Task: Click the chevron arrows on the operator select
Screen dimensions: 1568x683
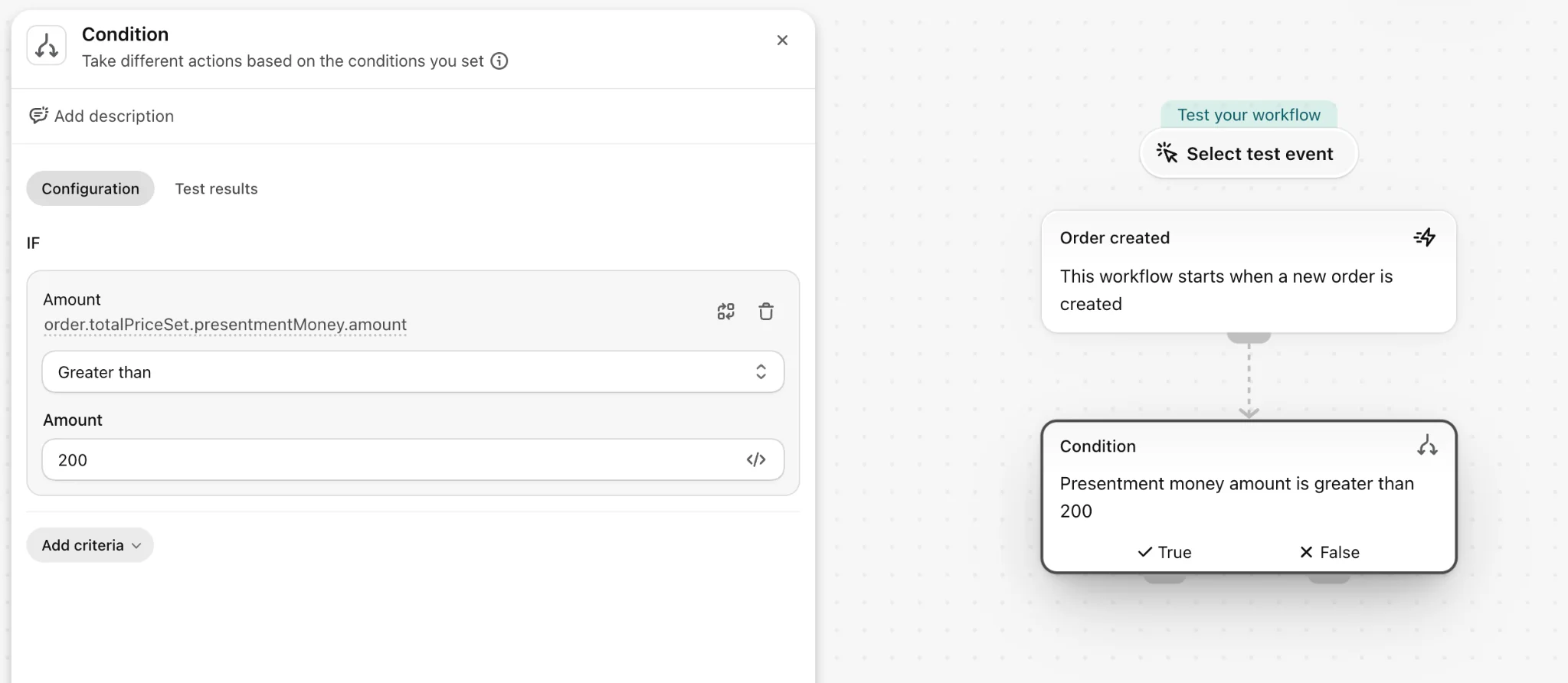Action: [x=761, y=372]
